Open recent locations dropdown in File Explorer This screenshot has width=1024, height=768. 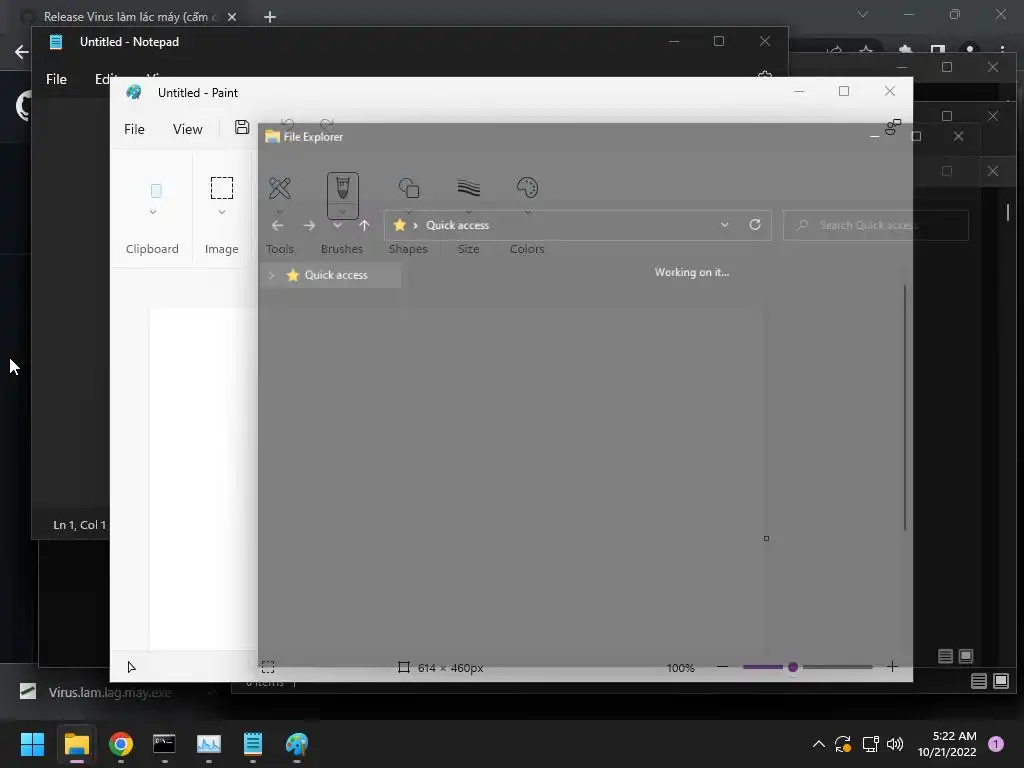(x=338, y=225)
